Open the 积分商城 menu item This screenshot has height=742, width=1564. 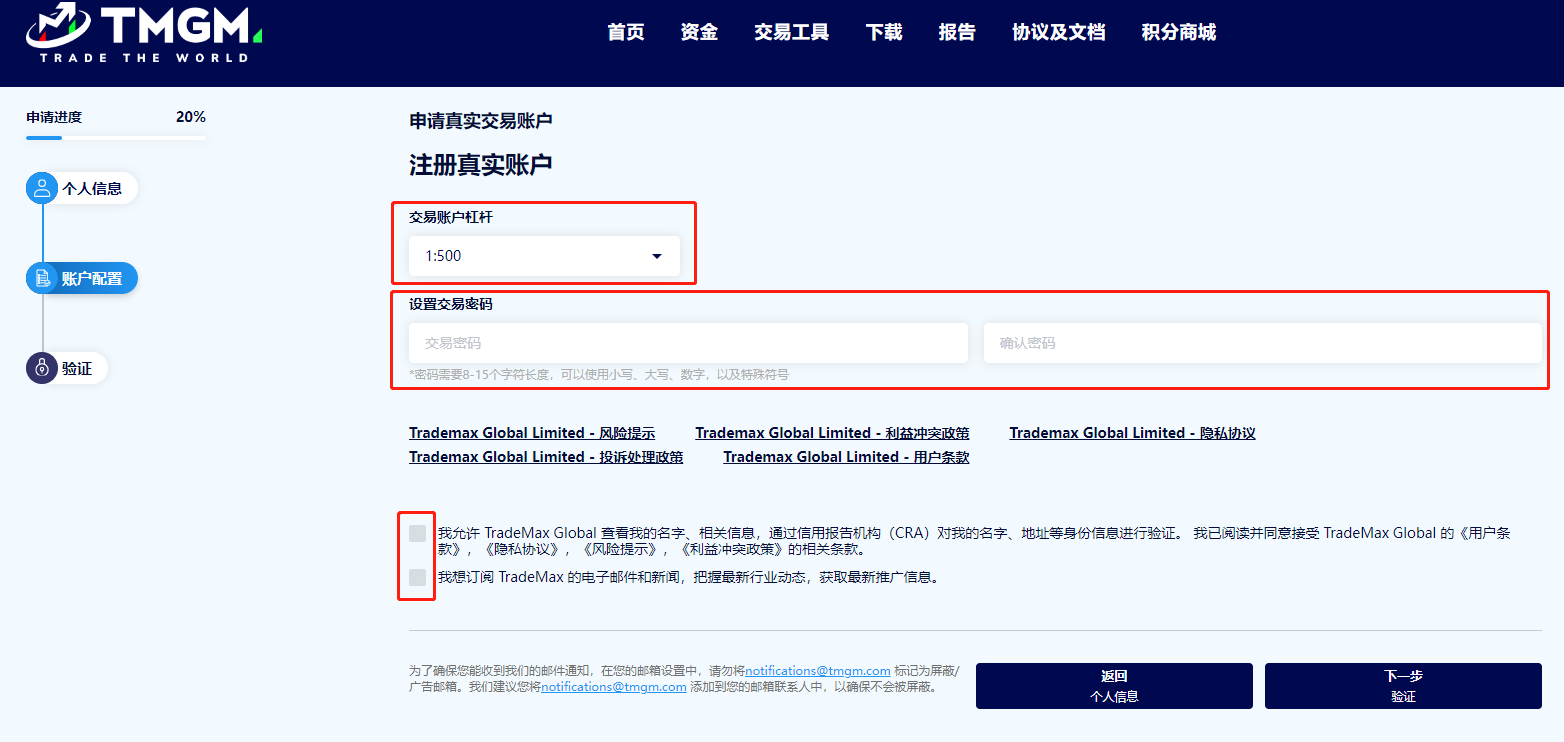coord(1179,32)
